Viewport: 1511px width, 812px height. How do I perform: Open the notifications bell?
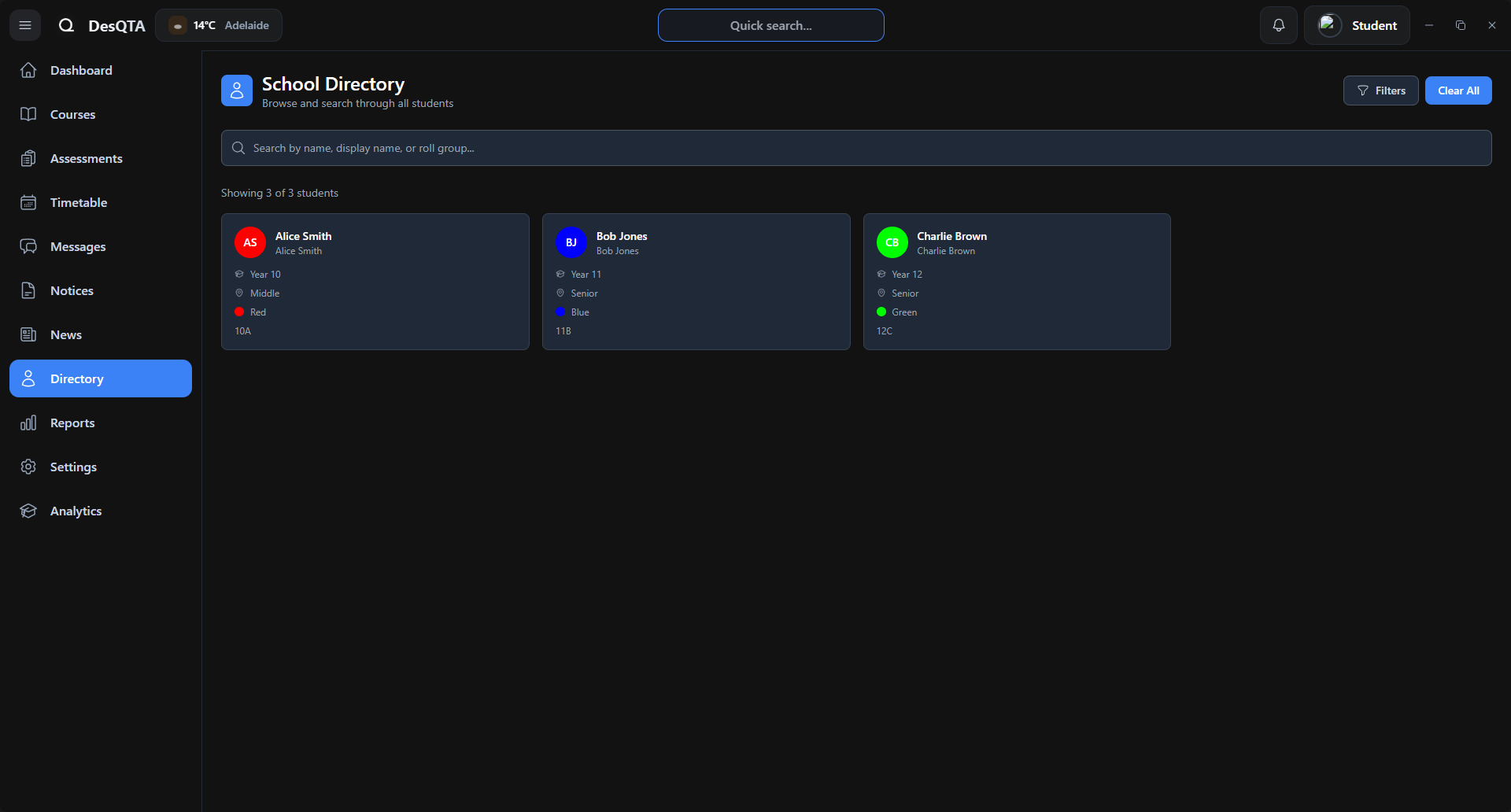(x=1278, y=25)
